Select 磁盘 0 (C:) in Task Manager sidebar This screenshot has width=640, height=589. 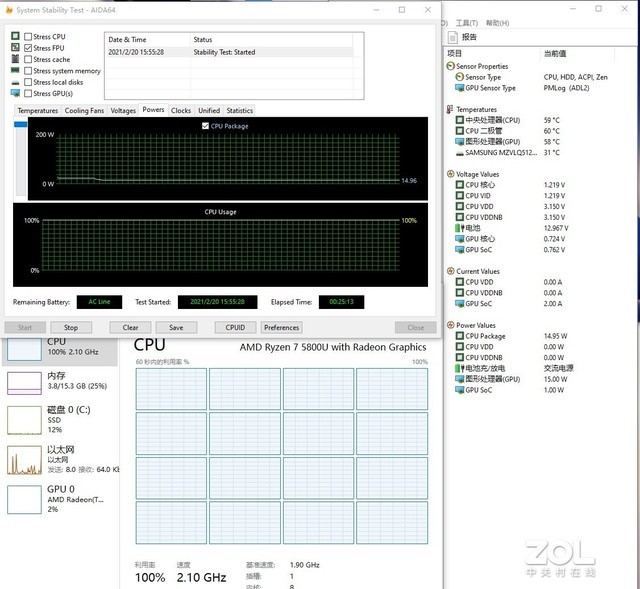[x=60, y=420]
